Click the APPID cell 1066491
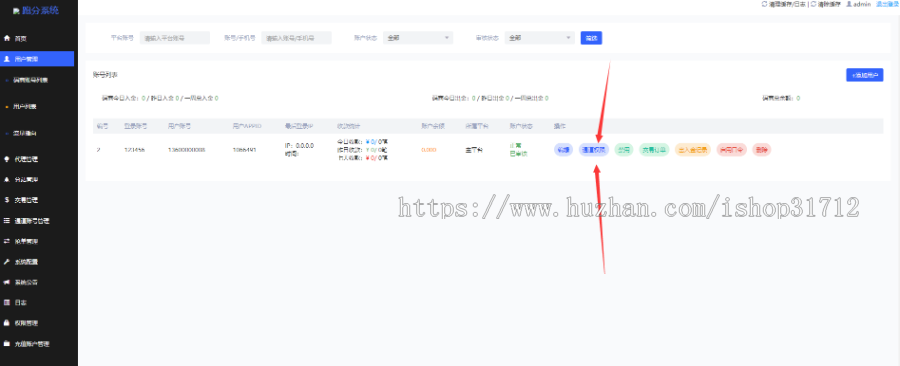This screenshot has height=366, width=900. [x=244, y=150]
